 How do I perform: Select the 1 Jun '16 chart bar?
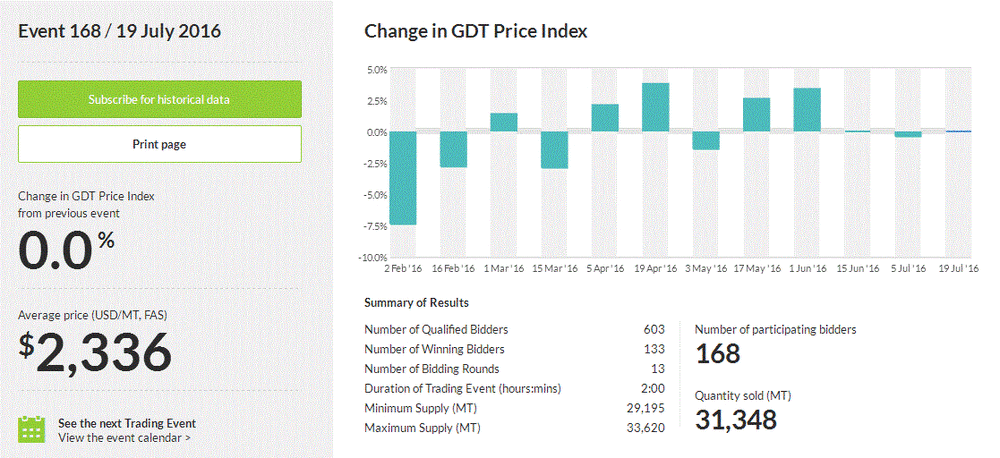pos(807,110)
